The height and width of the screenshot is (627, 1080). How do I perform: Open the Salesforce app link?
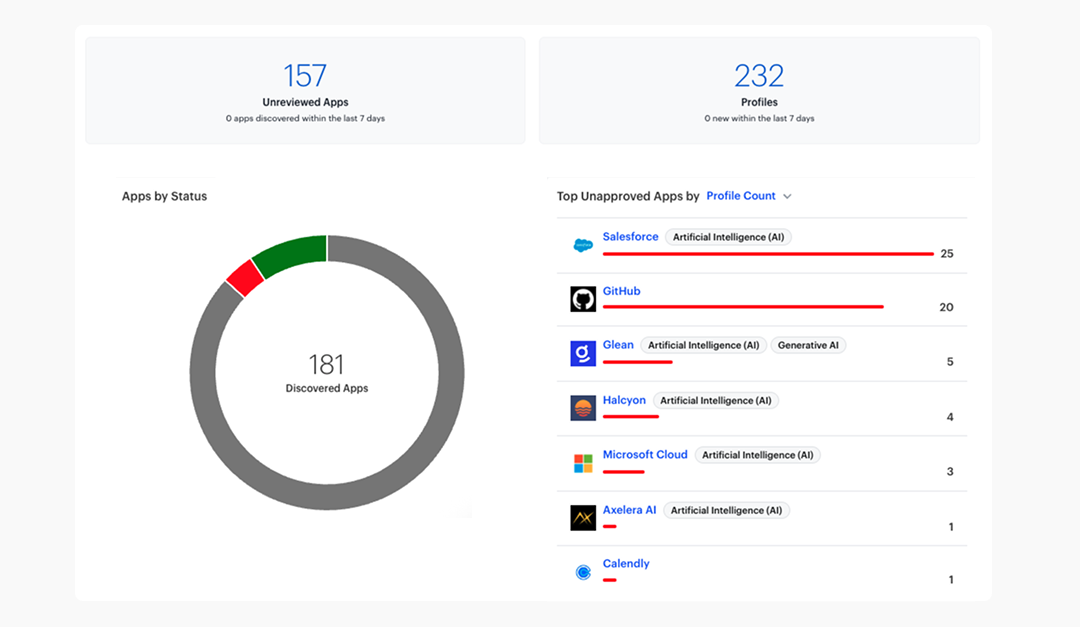coord(630,236)
